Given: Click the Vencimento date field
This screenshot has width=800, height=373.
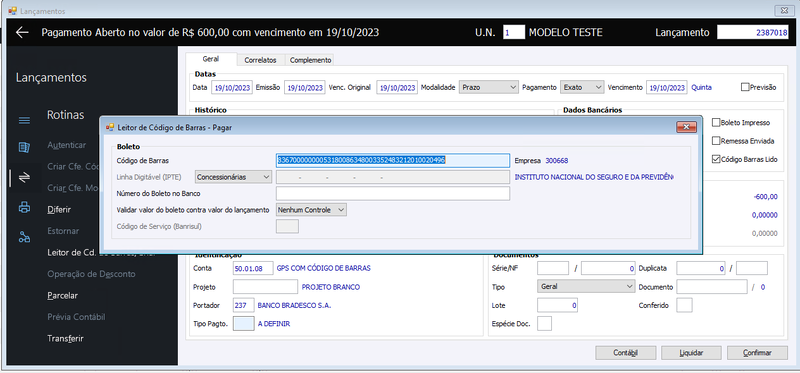Looking at the screenshot, I should pos(667,87).
